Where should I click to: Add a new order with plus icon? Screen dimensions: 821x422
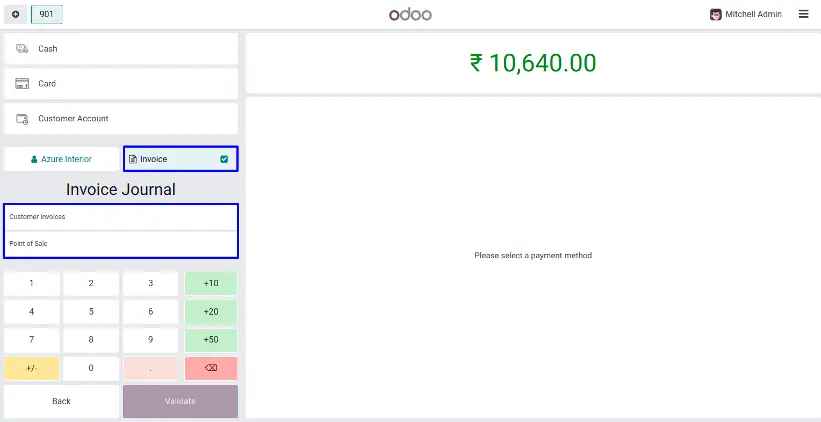15,15
